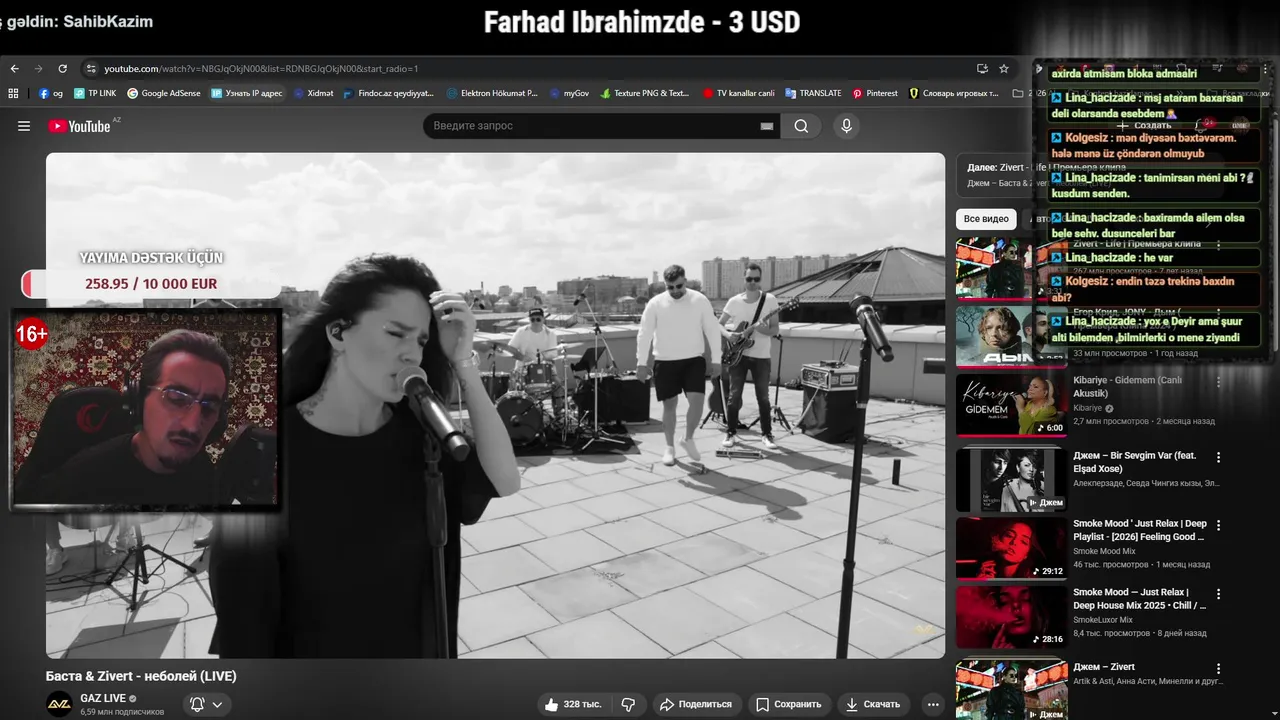The height and width of the screenshot is (720, 1280).
Task: Dislike the video with thumbs down
Action: pyautogui.click(x=628, y=704)
